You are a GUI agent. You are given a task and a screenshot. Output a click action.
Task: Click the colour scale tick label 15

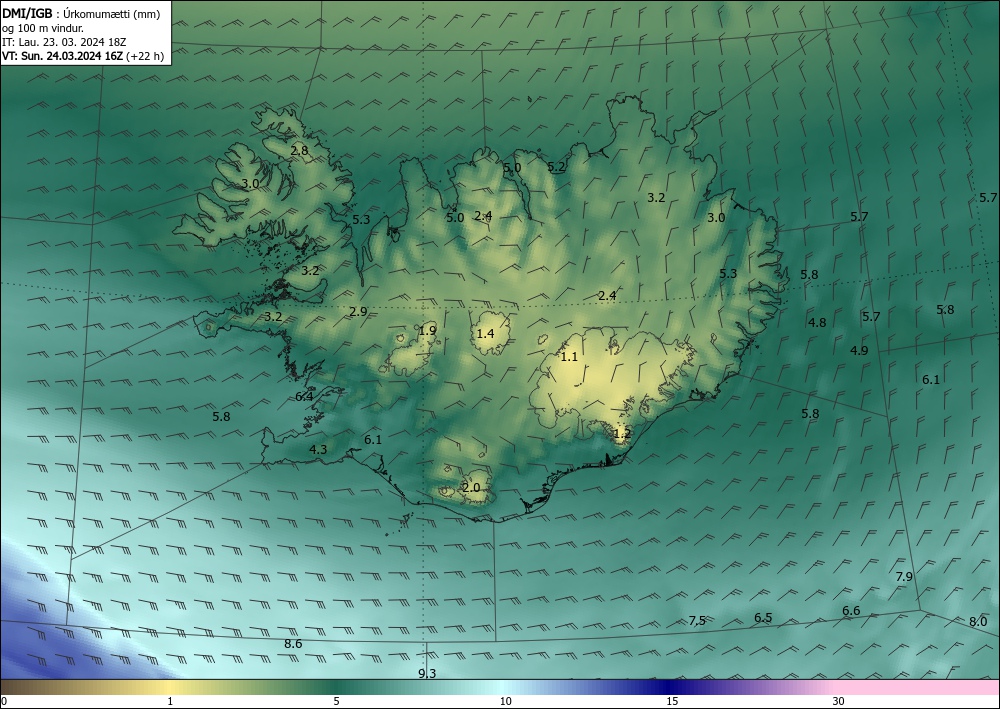[x=672, y=702]
